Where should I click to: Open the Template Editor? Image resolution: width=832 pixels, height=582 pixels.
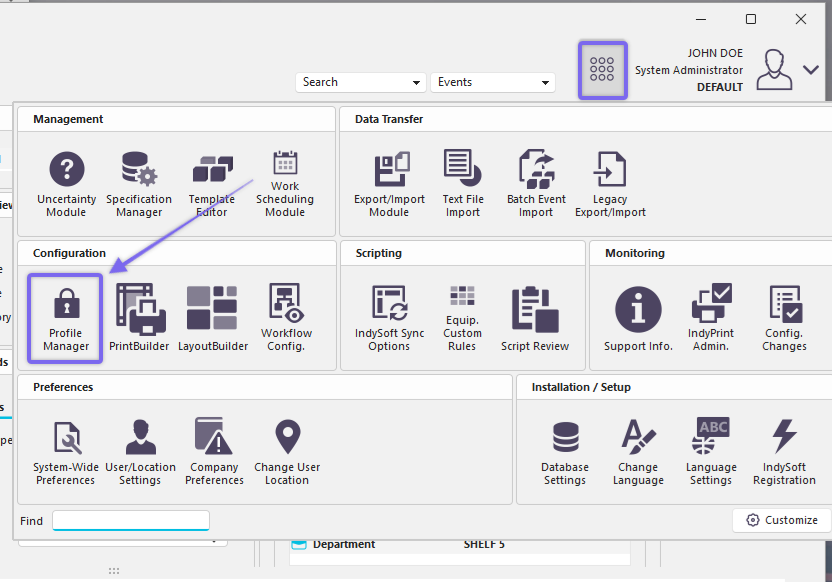[x=212, y=183]
